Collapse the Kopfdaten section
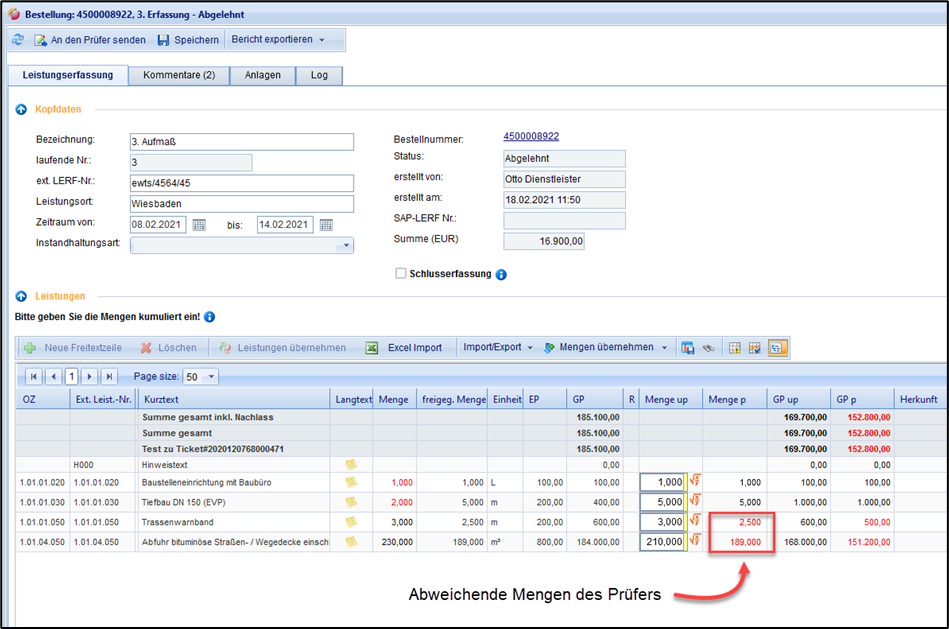Image resolution: width=949 pixels, height=629 pixels. (x=21, y=109)
